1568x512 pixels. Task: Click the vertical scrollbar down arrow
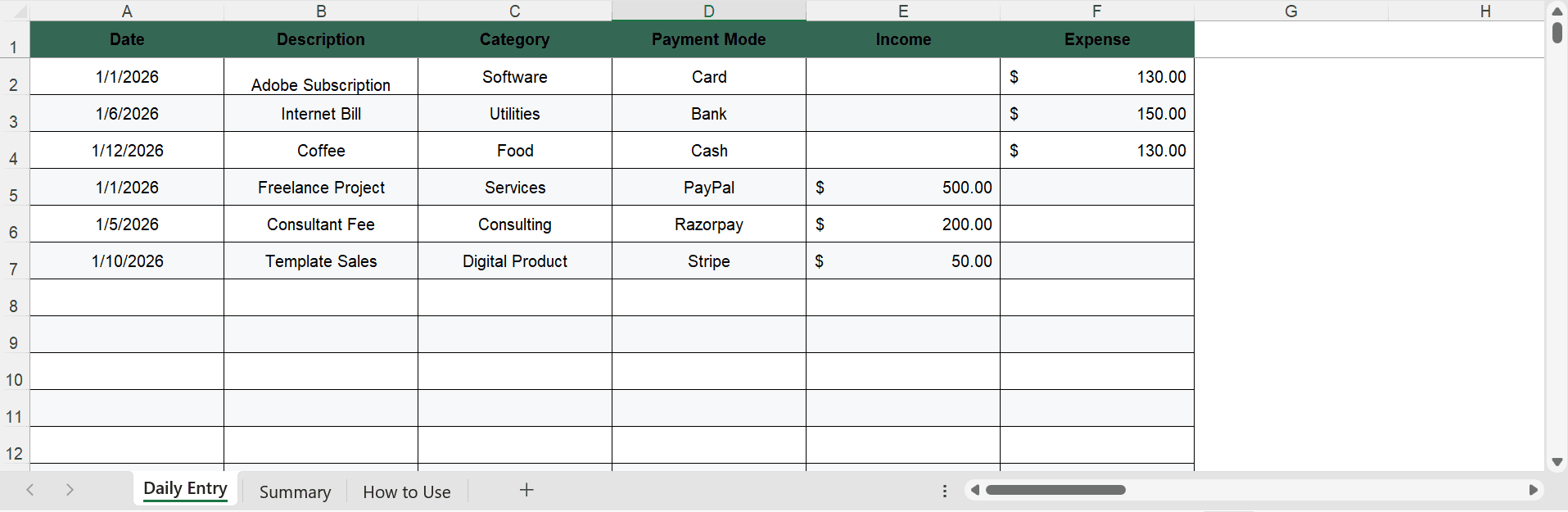pos(1557,462)
